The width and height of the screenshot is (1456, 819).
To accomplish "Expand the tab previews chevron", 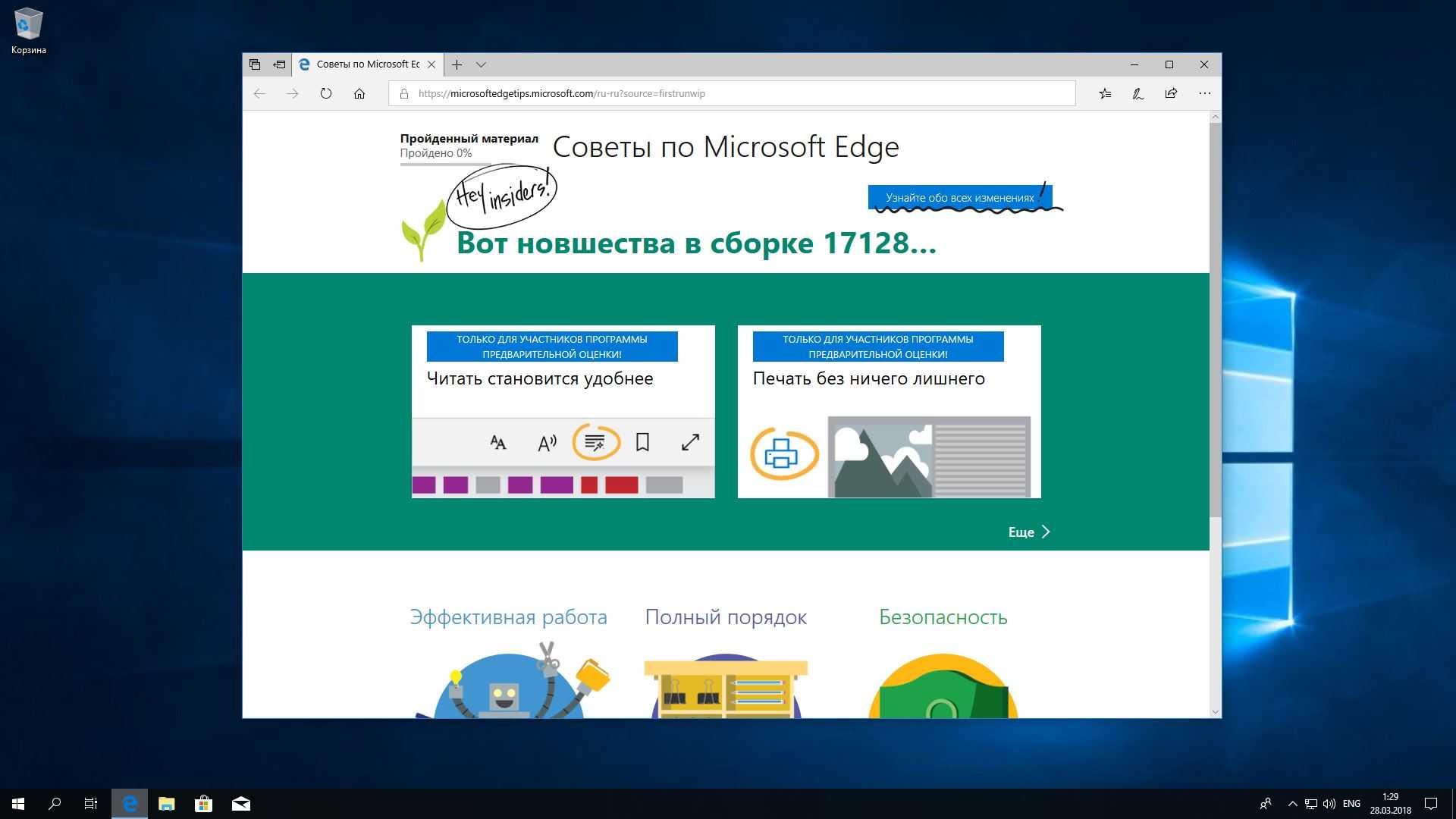I will click(x=481, y=64).
